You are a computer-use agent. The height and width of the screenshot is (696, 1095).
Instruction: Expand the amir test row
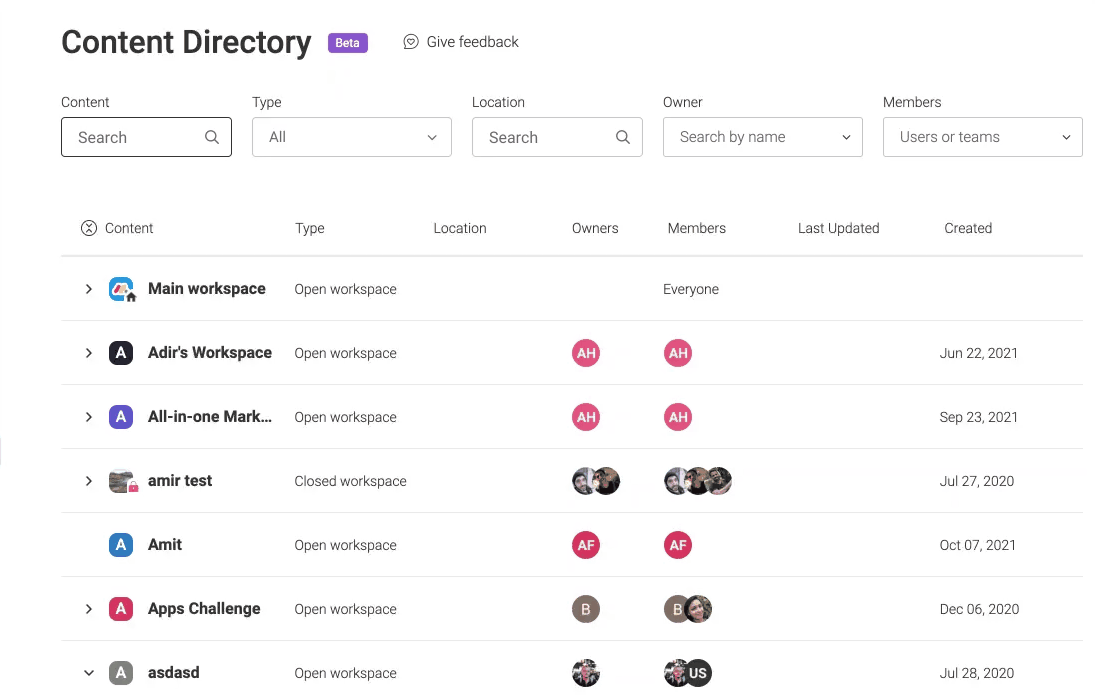[89, 481]
